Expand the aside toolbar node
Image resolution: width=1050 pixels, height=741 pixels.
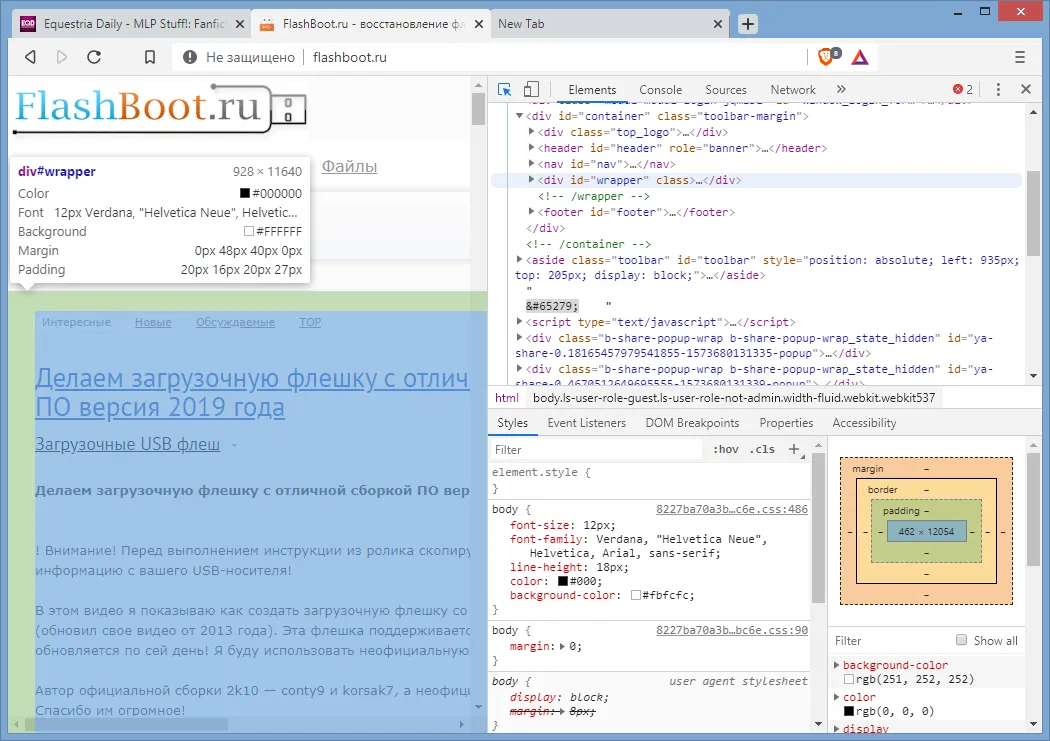pos(519,260)
